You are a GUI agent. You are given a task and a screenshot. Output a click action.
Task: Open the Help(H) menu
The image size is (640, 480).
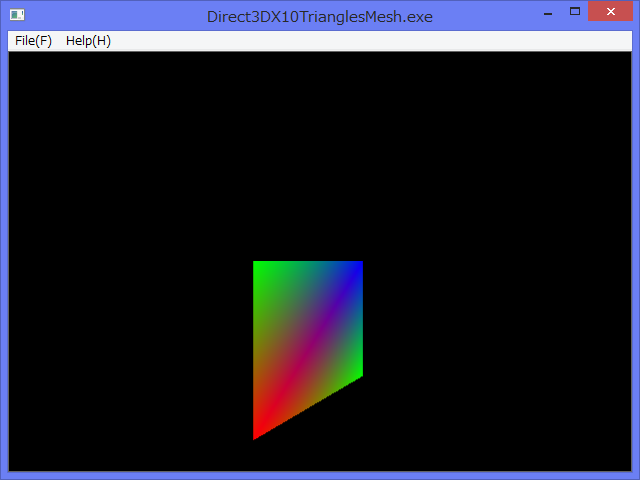[x=88, y=41]
